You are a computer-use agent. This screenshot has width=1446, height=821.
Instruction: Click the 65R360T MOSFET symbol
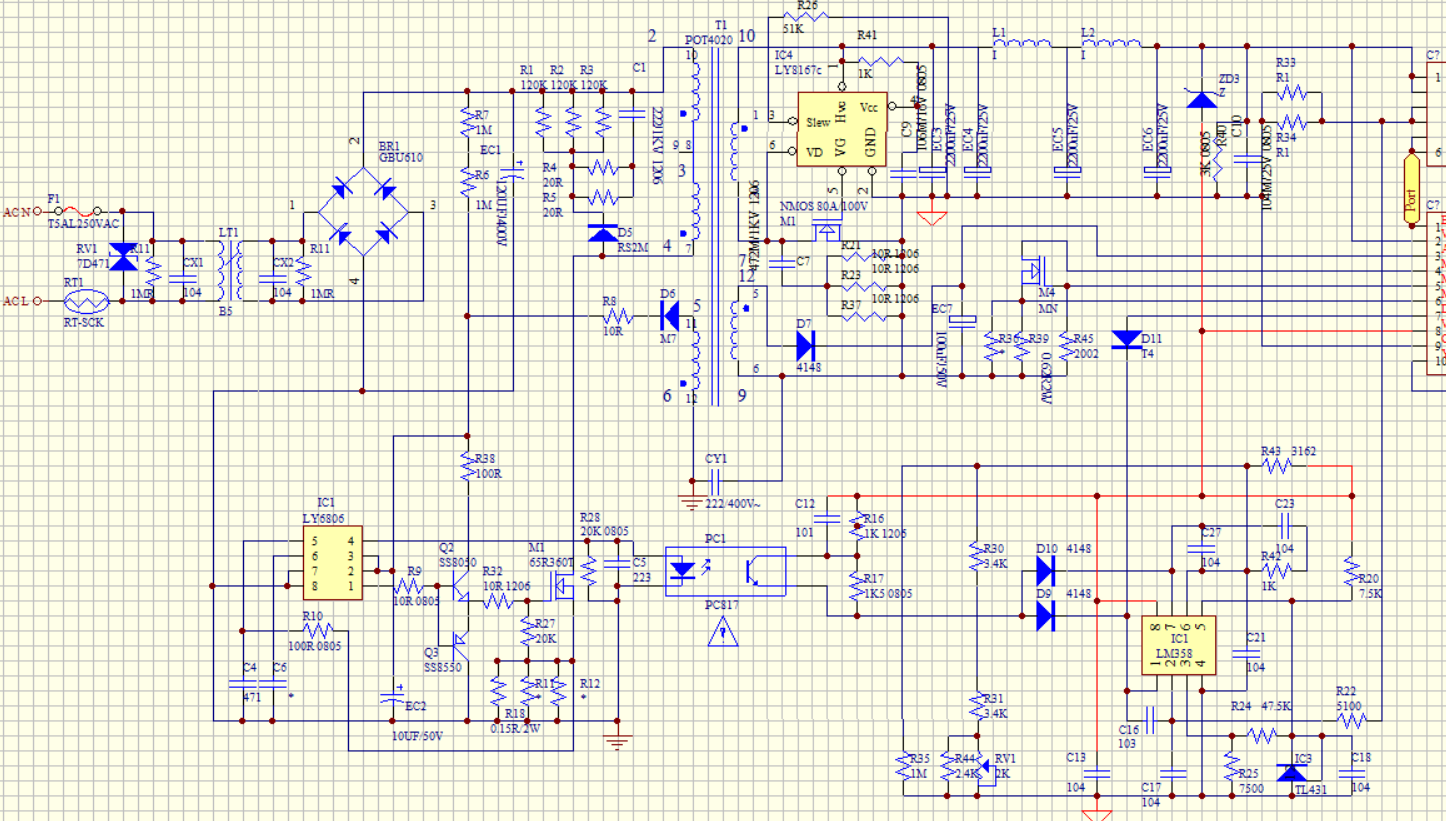pos(562,589)
